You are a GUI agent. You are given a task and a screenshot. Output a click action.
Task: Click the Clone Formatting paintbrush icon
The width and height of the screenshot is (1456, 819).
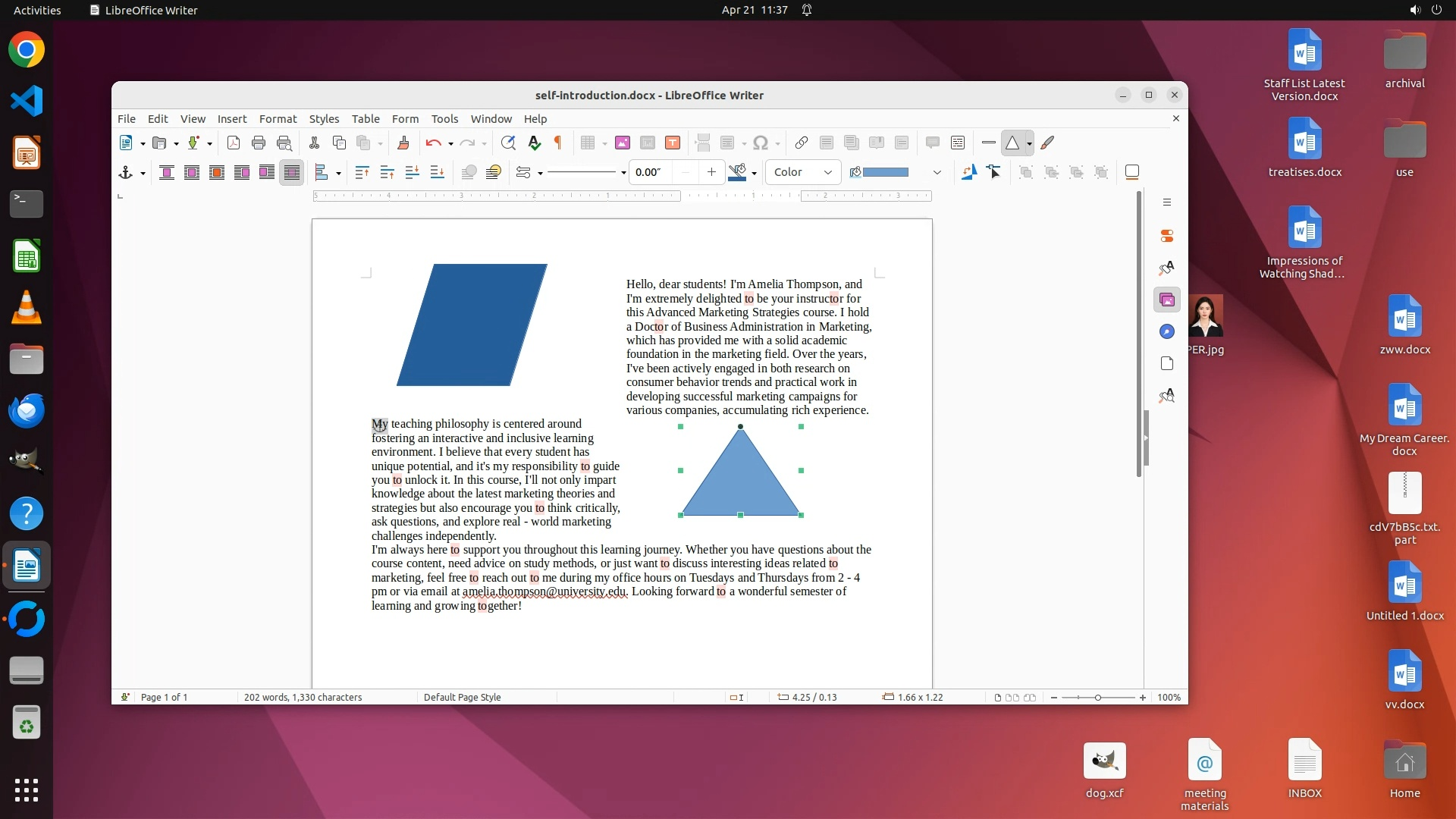(403, 143)
